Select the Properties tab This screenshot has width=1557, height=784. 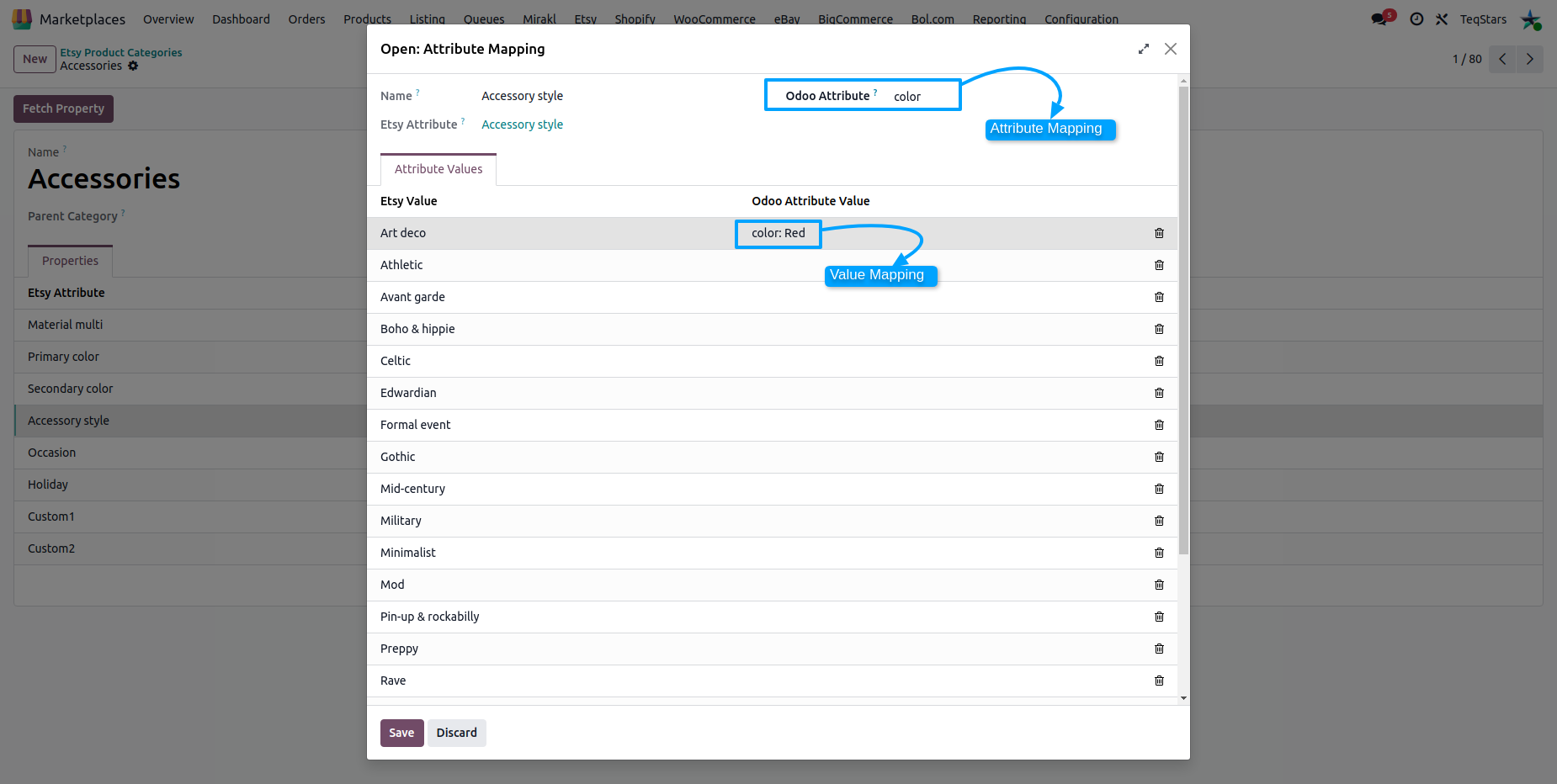[x=70, y=261]
